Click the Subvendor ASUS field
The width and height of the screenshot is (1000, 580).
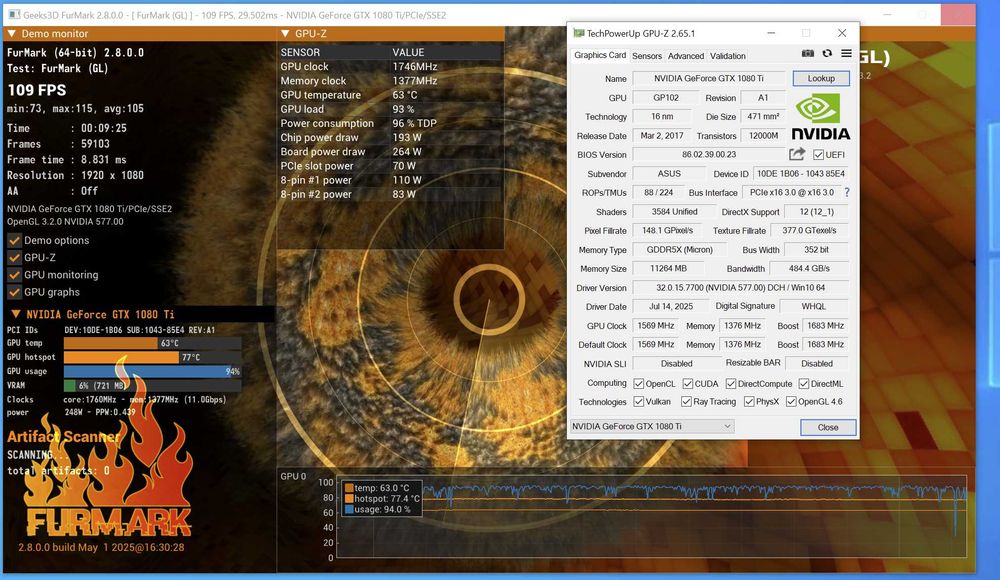[x=668, y=174]
